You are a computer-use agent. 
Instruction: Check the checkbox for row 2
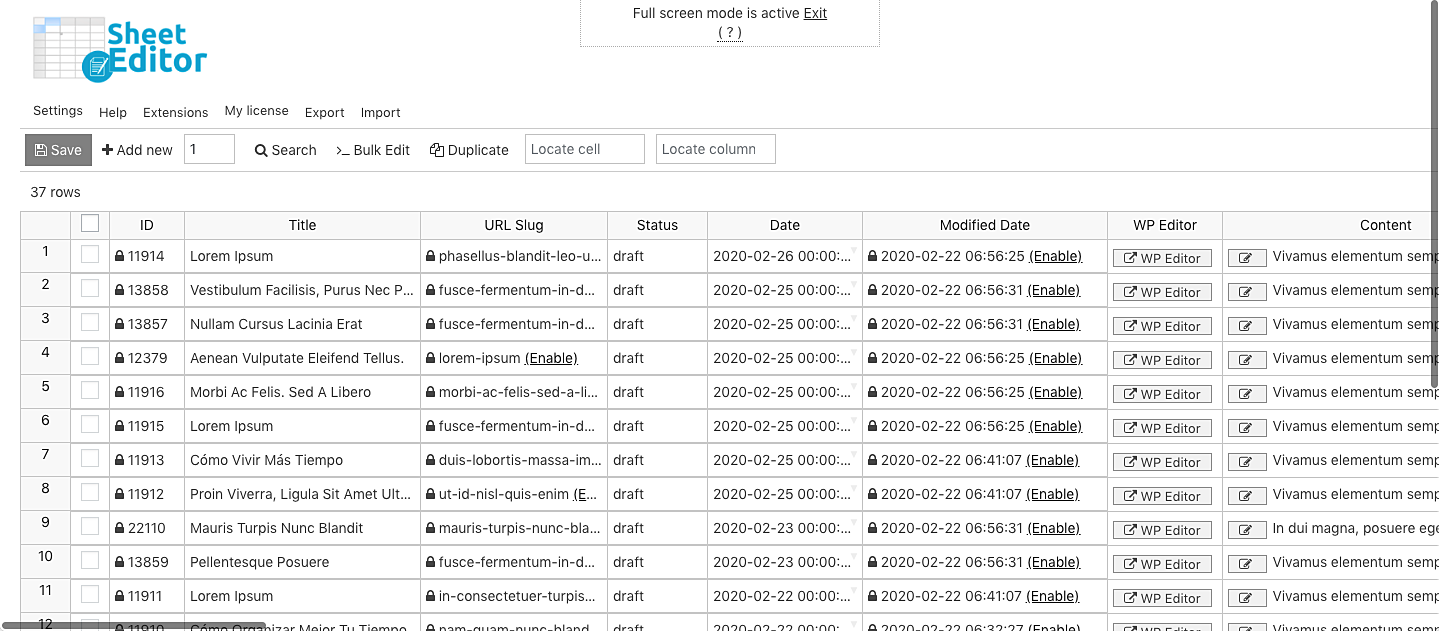90,289
